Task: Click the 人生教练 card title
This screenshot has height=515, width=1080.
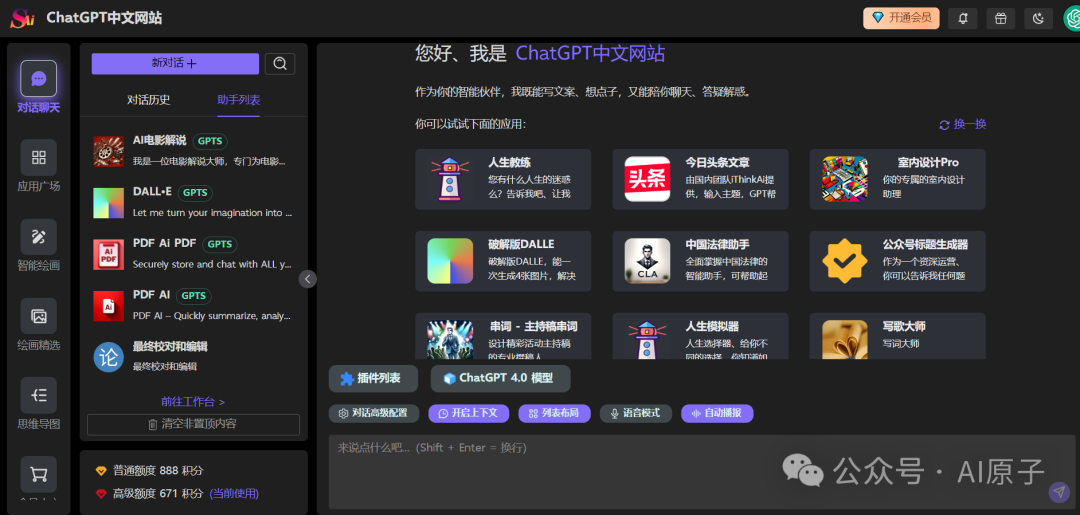Action: (509, 163)
